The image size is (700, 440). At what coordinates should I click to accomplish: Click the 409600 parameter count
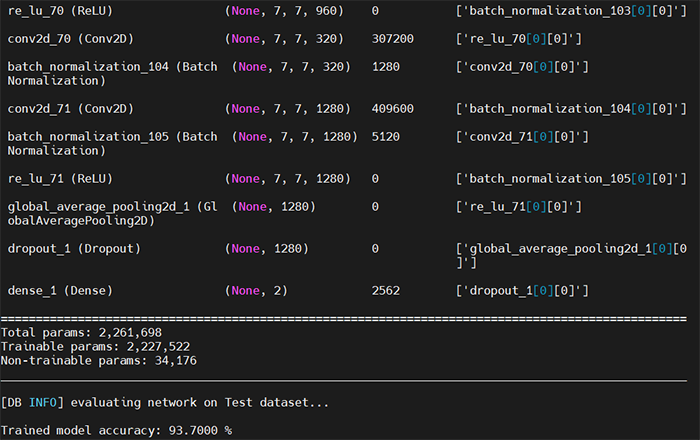click(392, 108)
